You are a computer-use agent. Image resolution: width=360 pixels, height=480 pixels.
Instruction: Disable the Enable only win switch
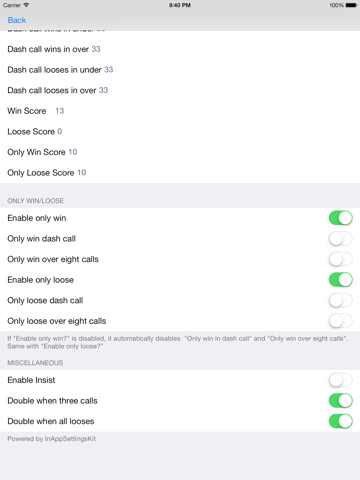[x=340, y=218]
